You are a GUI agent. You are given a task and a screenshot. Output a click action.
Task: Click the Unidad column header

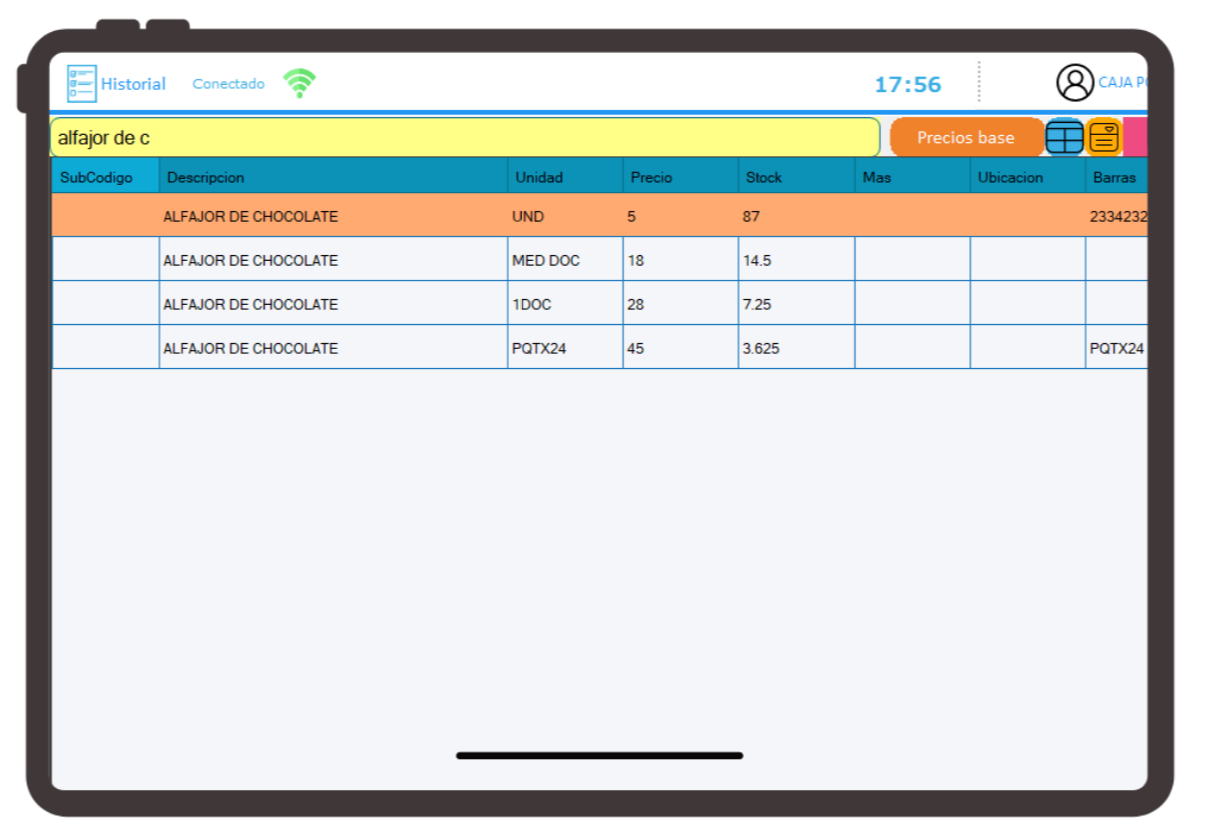565,177
